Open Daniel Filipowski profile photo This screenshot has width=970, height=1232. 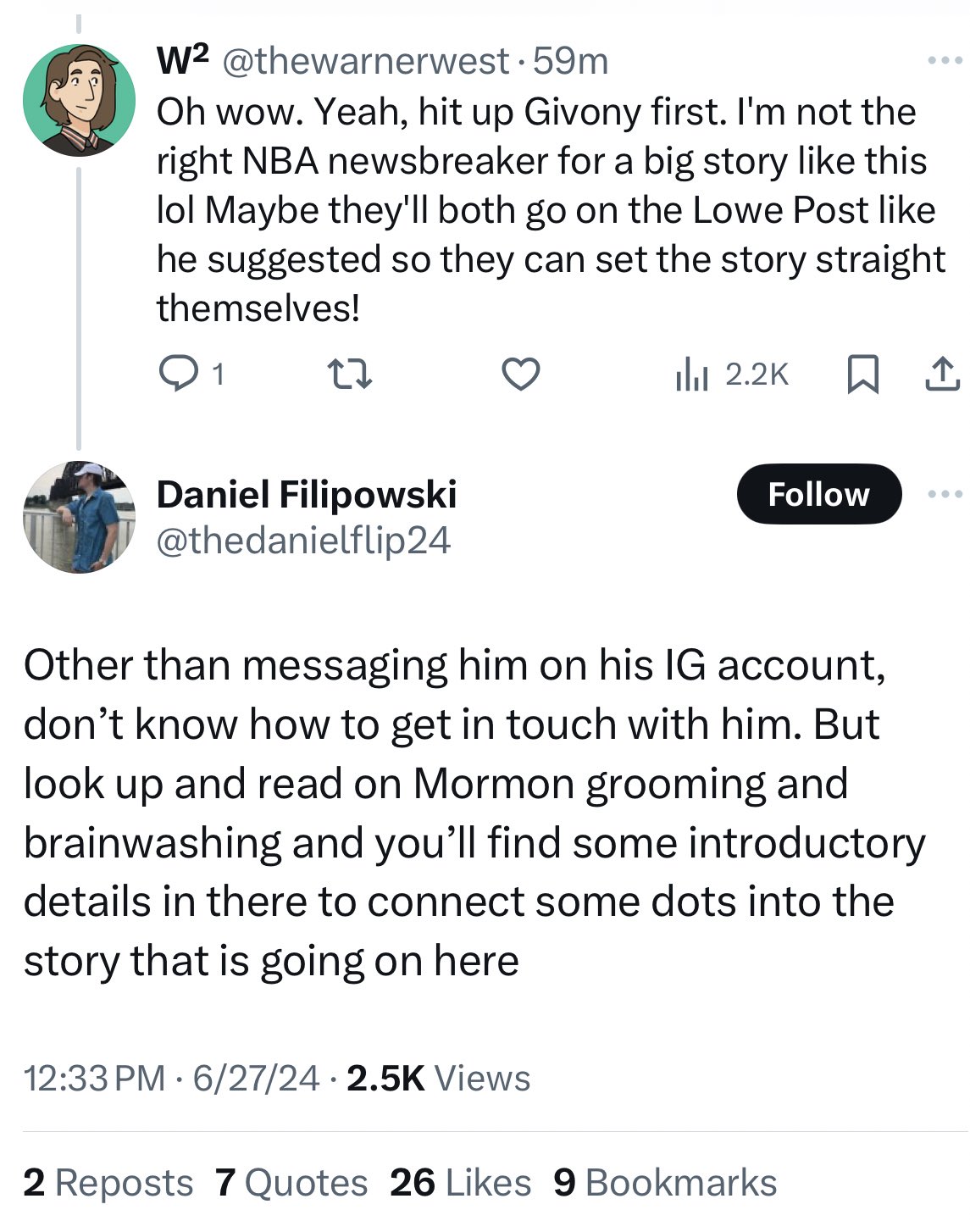click(79, 517)
